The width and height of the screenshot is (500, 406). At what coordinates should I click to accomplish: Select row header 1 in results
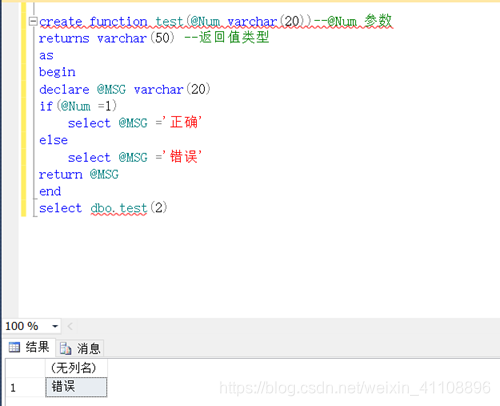[x=25, y=387]
